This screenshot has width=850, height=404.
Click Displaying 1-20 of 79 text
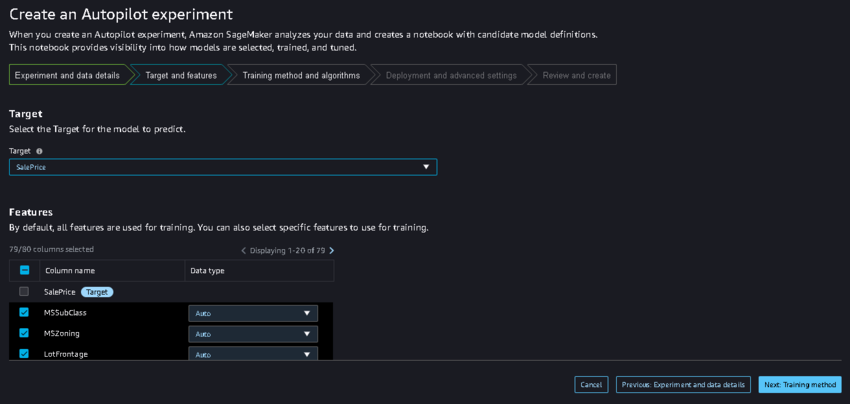pyautogui.click(x=287, y=251)
